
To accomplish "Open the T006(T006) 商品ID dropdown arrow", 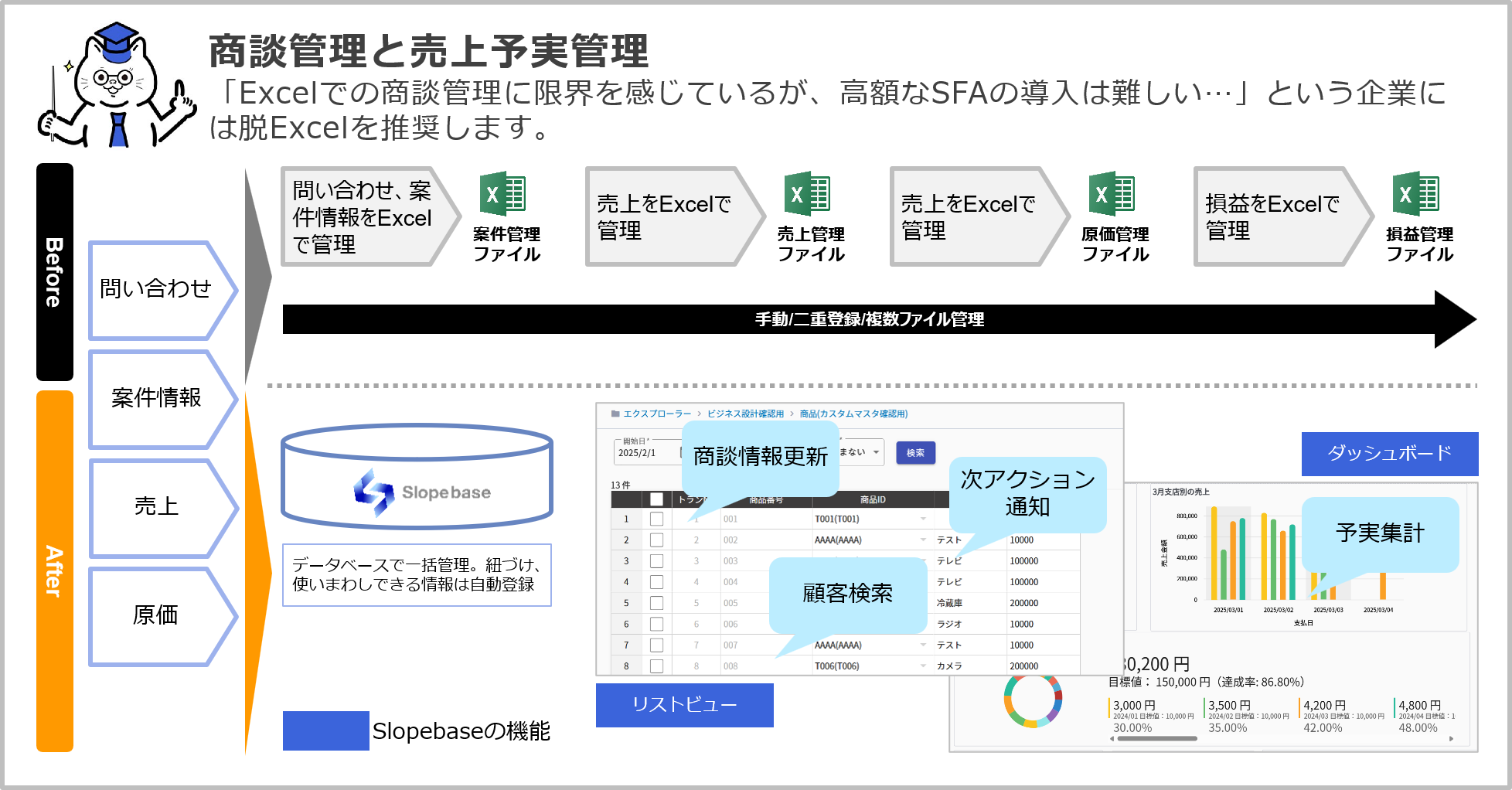I will (923, 666).
